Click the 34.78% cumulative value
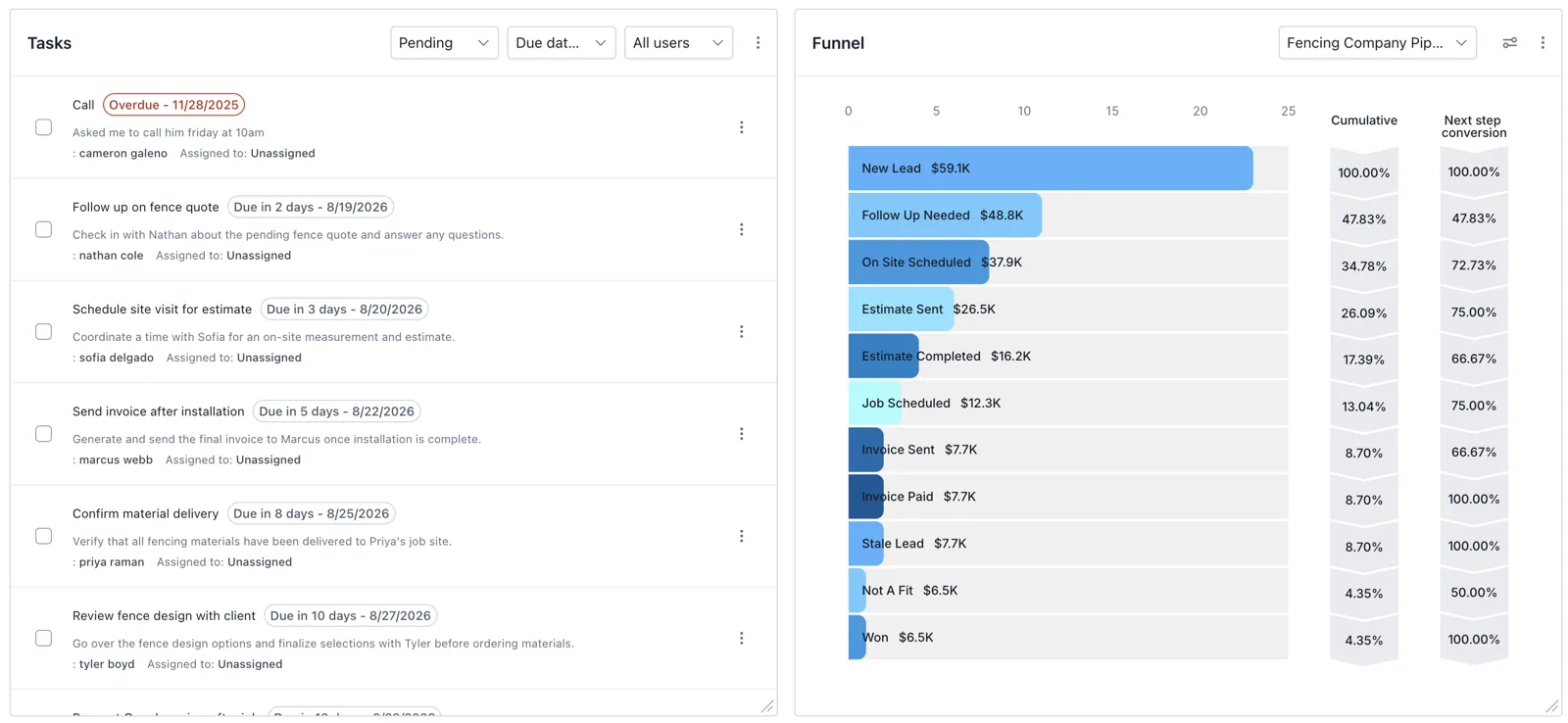Image resolution: width=1568 pixels, height=723 pixels. click(1364, 266)
